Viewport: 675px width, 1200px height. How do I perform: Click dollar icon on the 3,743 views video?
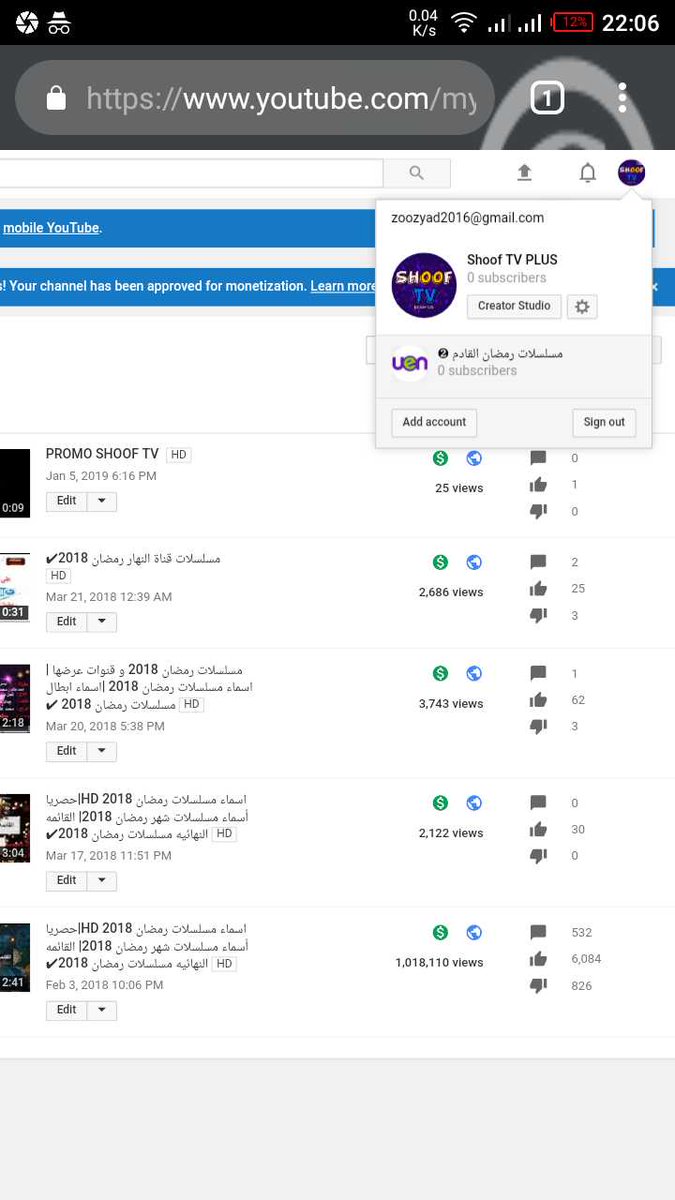[x=440, y=673]
